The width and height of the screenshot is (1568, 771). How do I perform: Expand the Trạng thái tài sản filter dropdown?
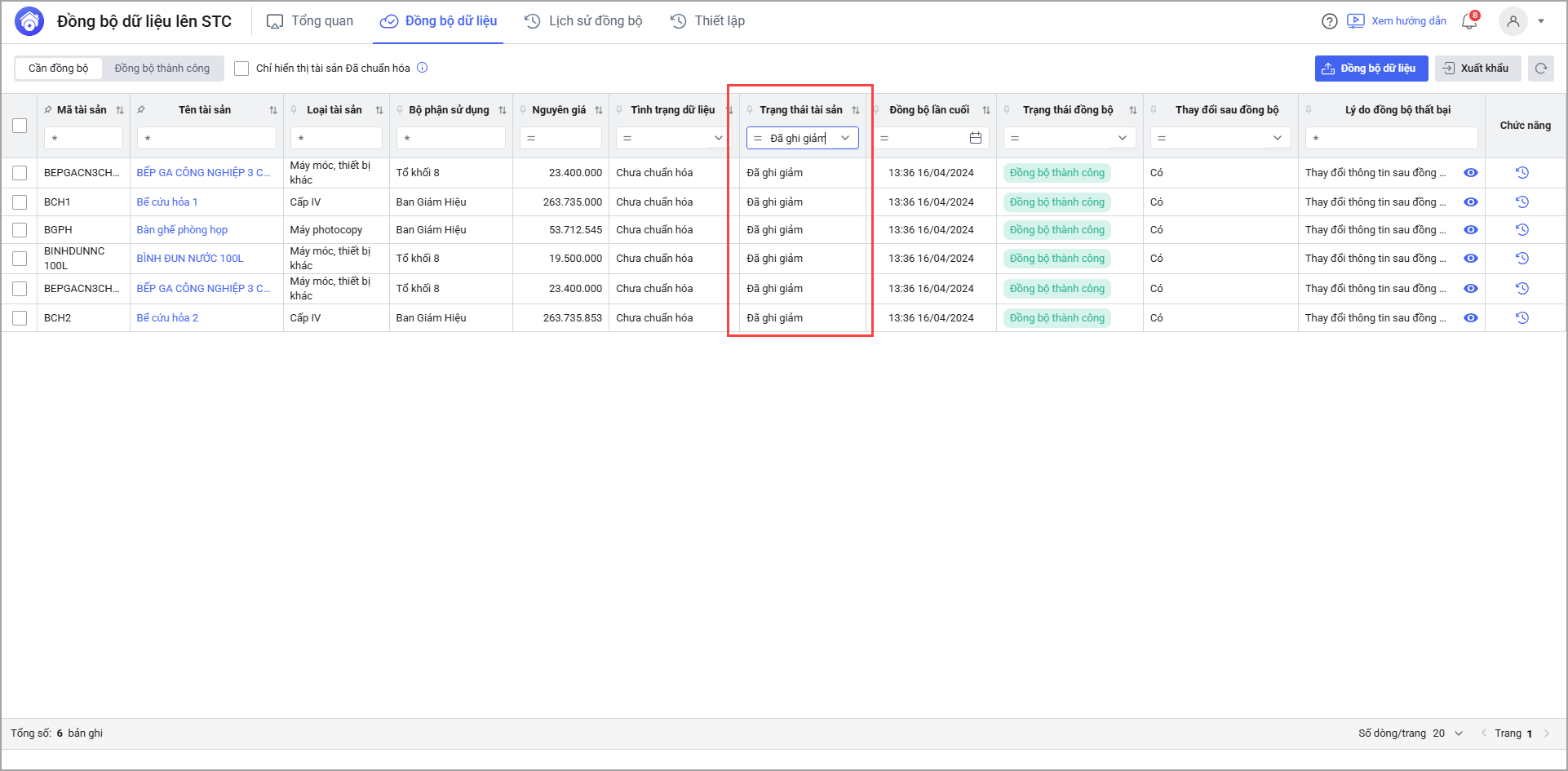[x=845, y=138]
